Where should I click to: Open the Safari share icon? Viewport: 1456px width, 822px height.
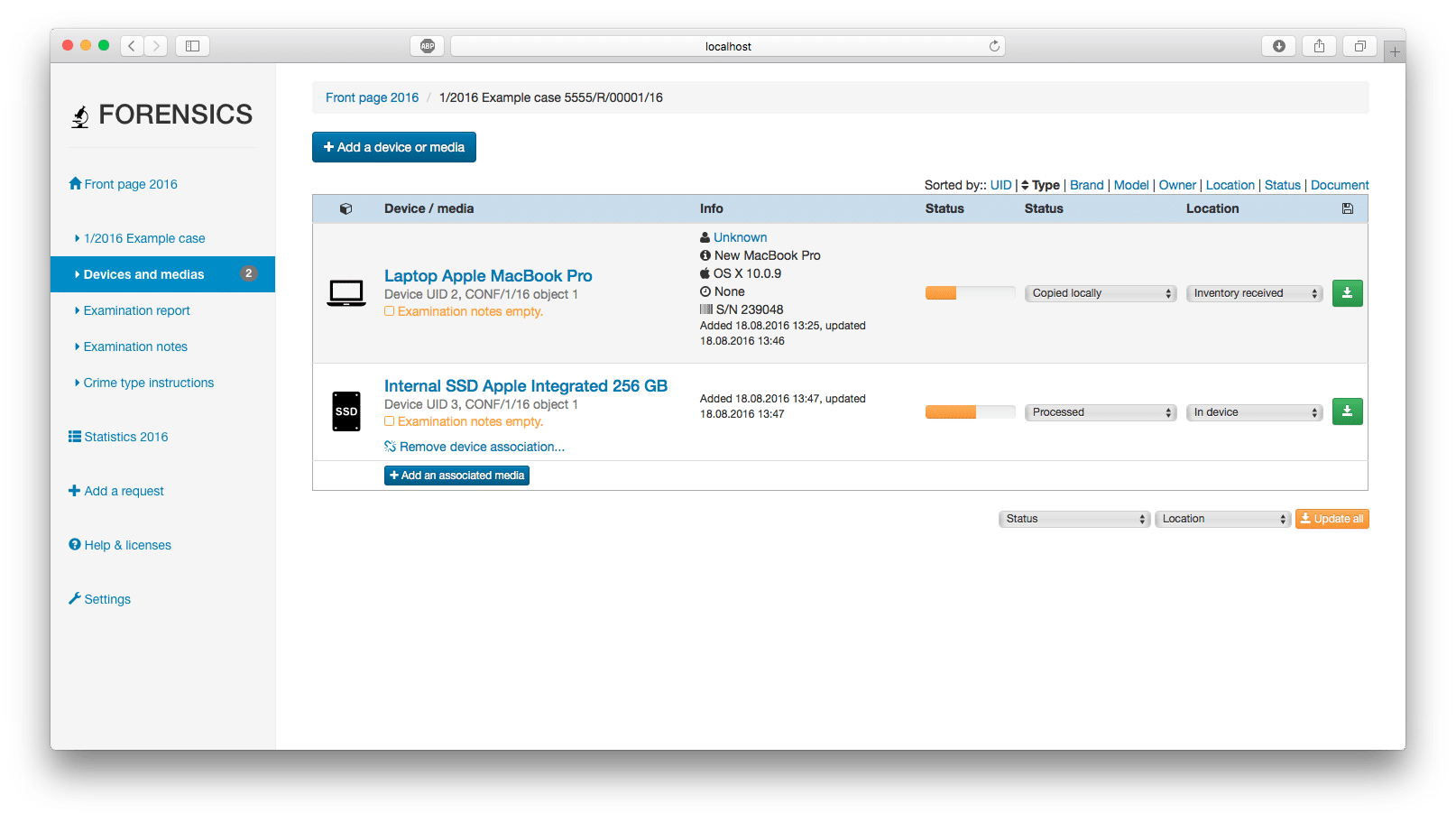pos(1319,46)
